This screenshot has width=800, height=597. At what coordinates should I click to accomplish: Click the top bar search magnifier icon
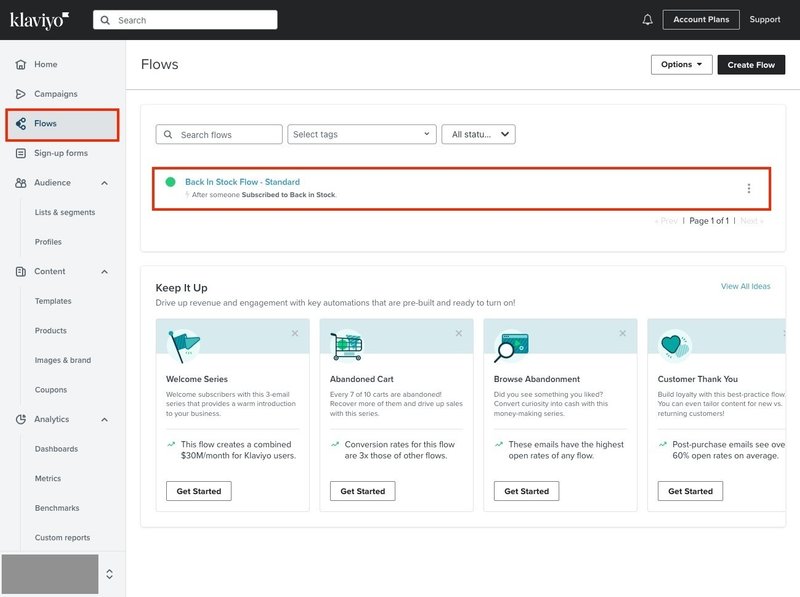click(x=105, y=20)
